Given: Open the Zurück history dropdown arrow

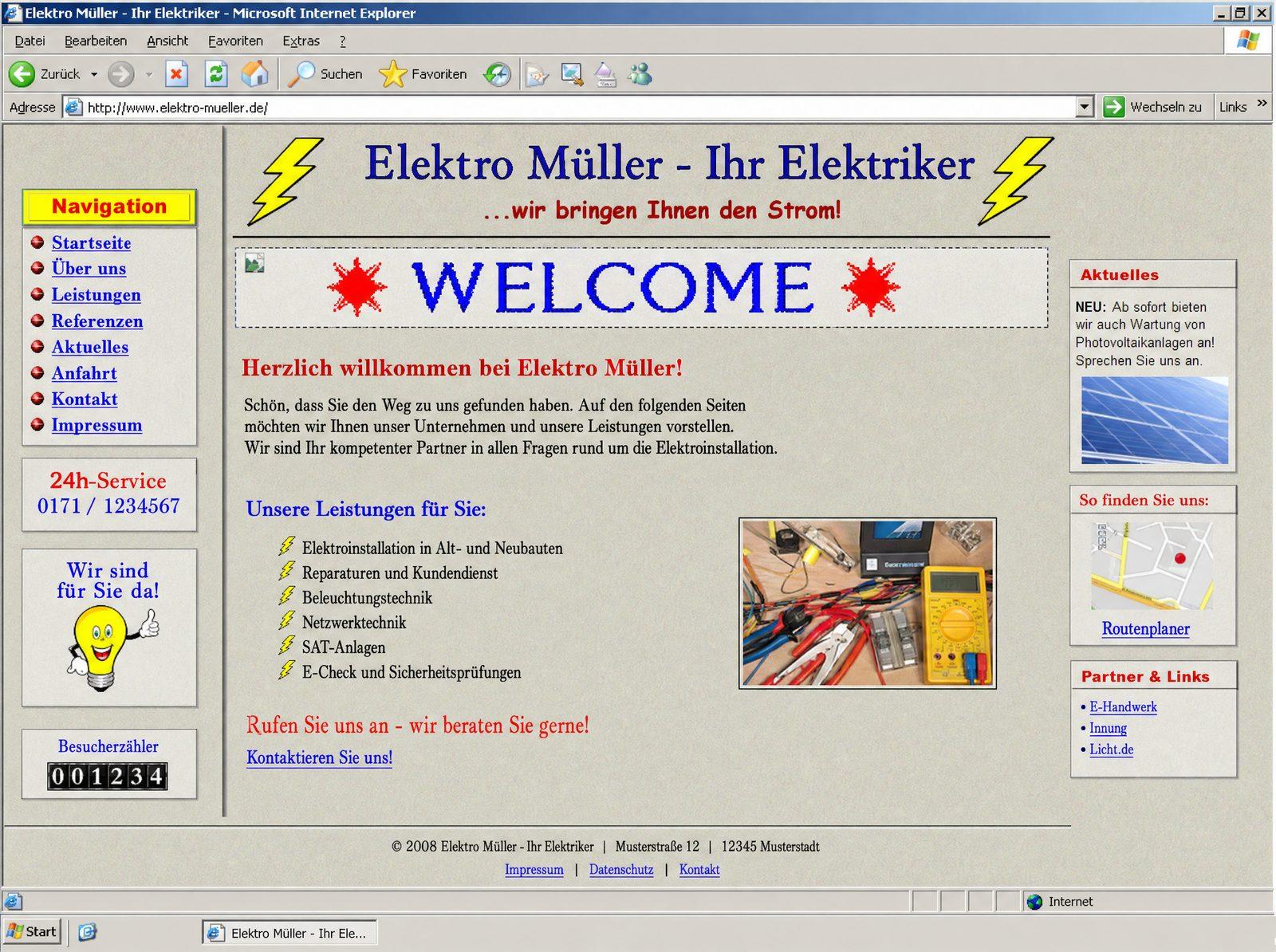Looking at the screenshot, I should 94,74.
